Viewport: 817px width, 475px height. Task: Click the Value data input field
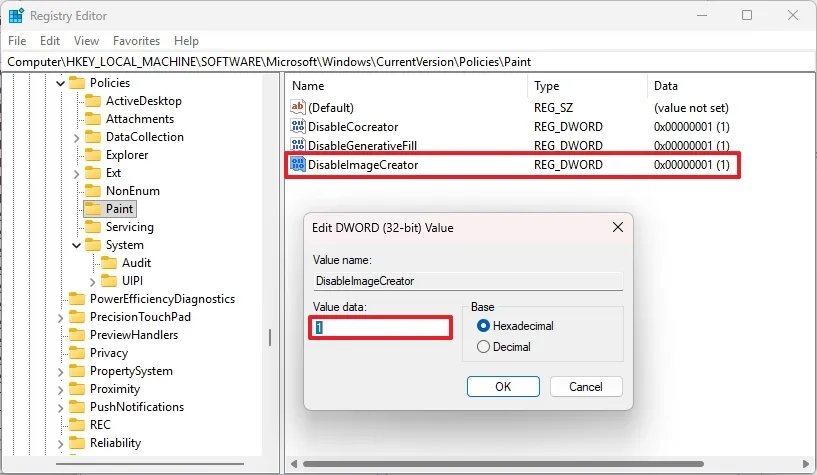point(380,328)
